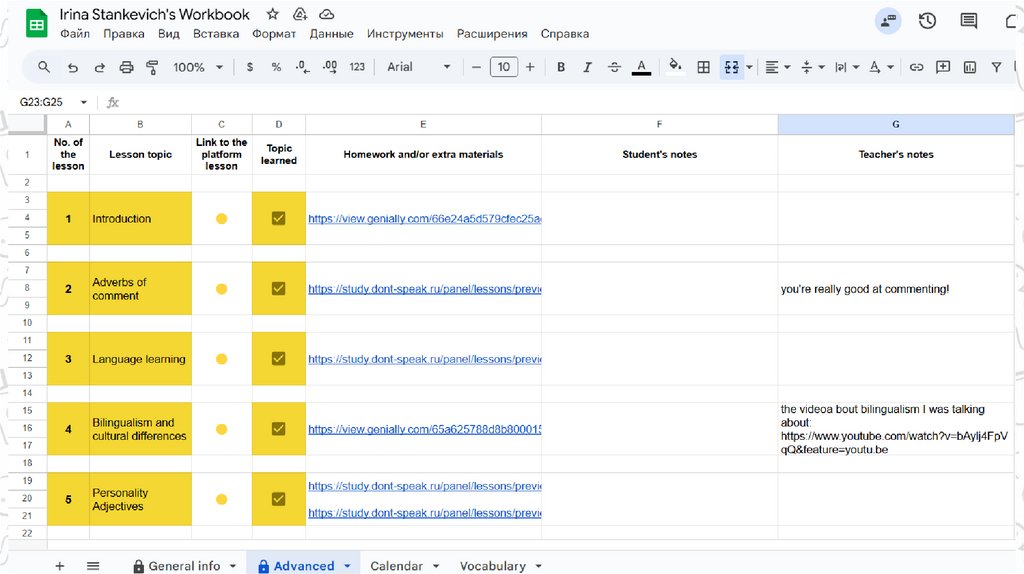Open the Вставка menu
Image resolution: width=1024 pixels, height=574 pixels.
(x=216, y=33)
